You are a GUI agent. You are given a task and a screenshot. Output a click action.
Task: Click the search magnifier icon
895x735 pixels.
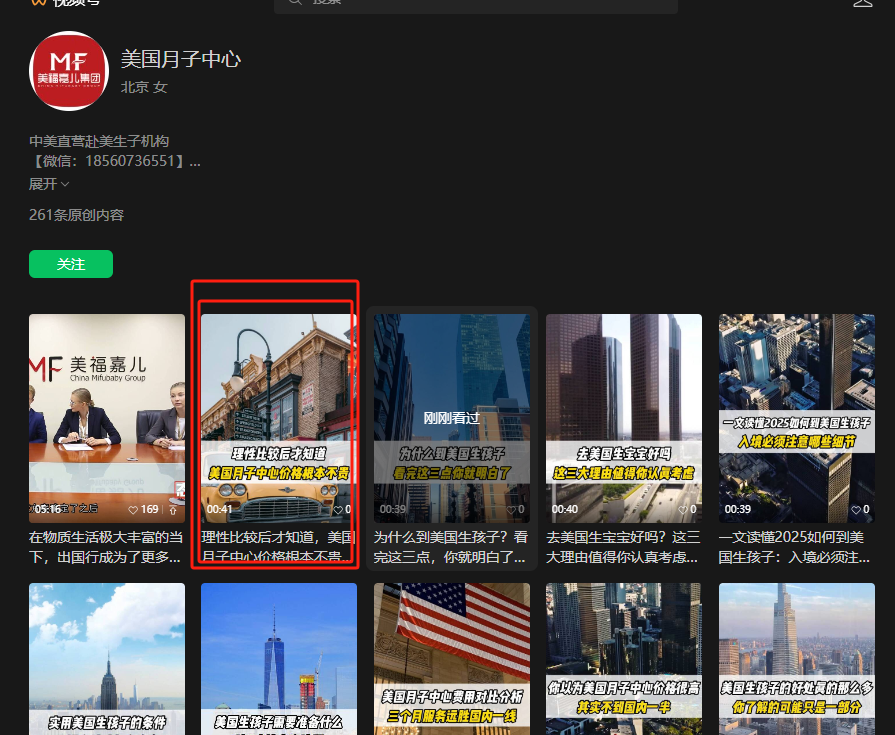tap(295, 2)
